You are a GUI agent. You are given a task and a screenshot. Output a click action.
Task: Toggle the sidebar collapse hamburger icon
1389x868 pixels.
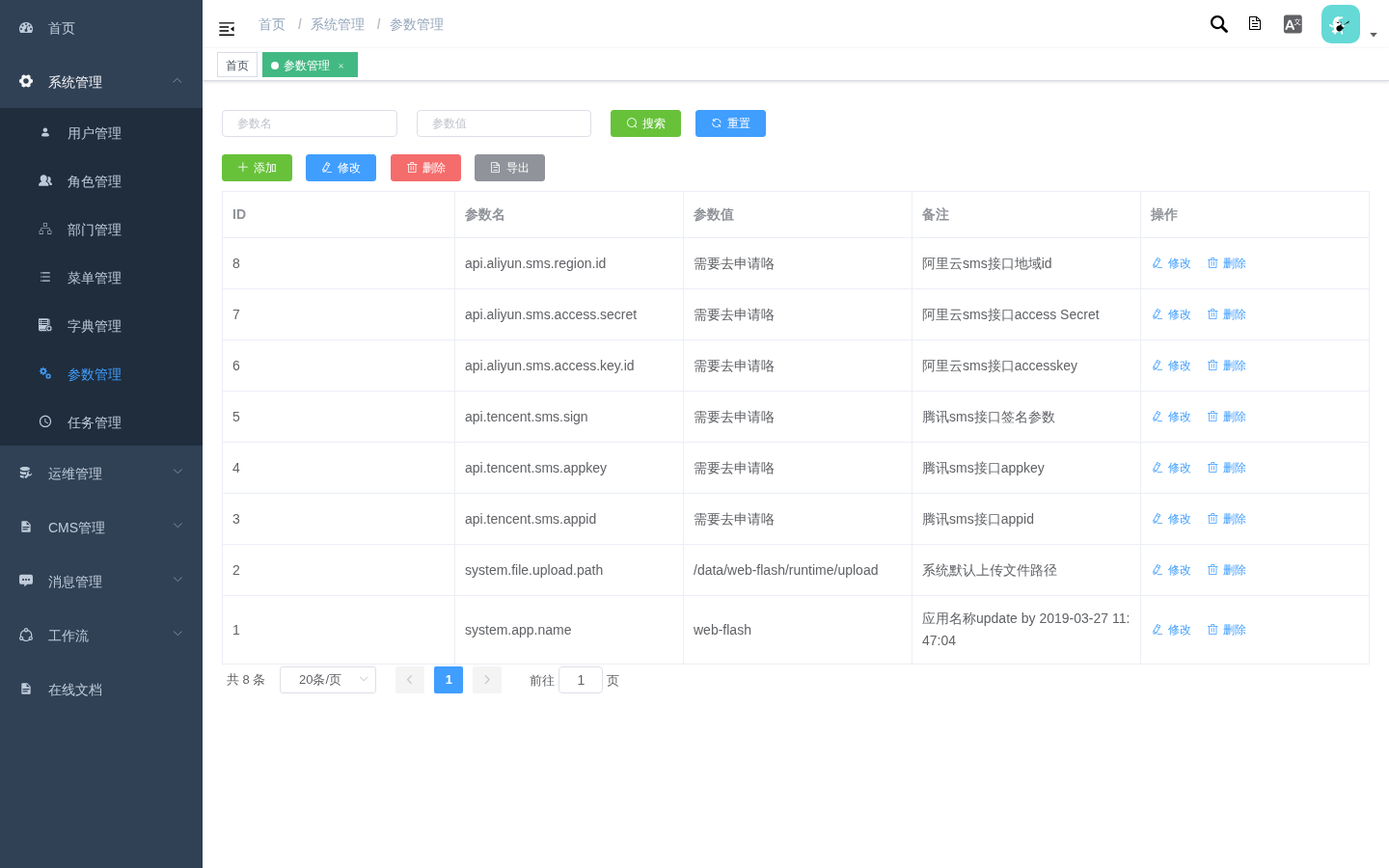pos(227,29)
